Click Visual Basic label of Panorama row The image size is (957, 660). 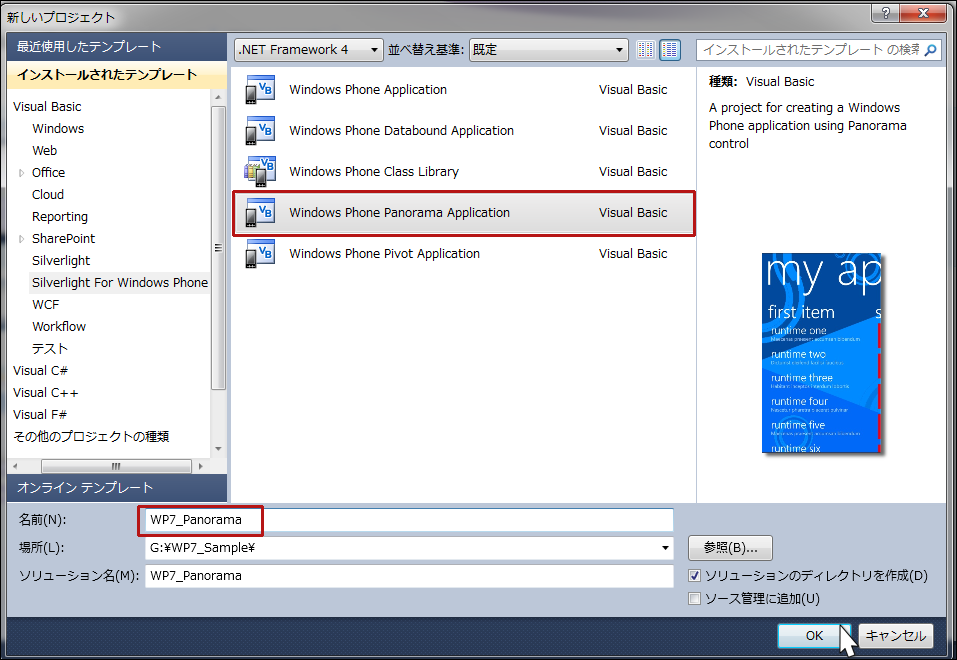(633, 212)
